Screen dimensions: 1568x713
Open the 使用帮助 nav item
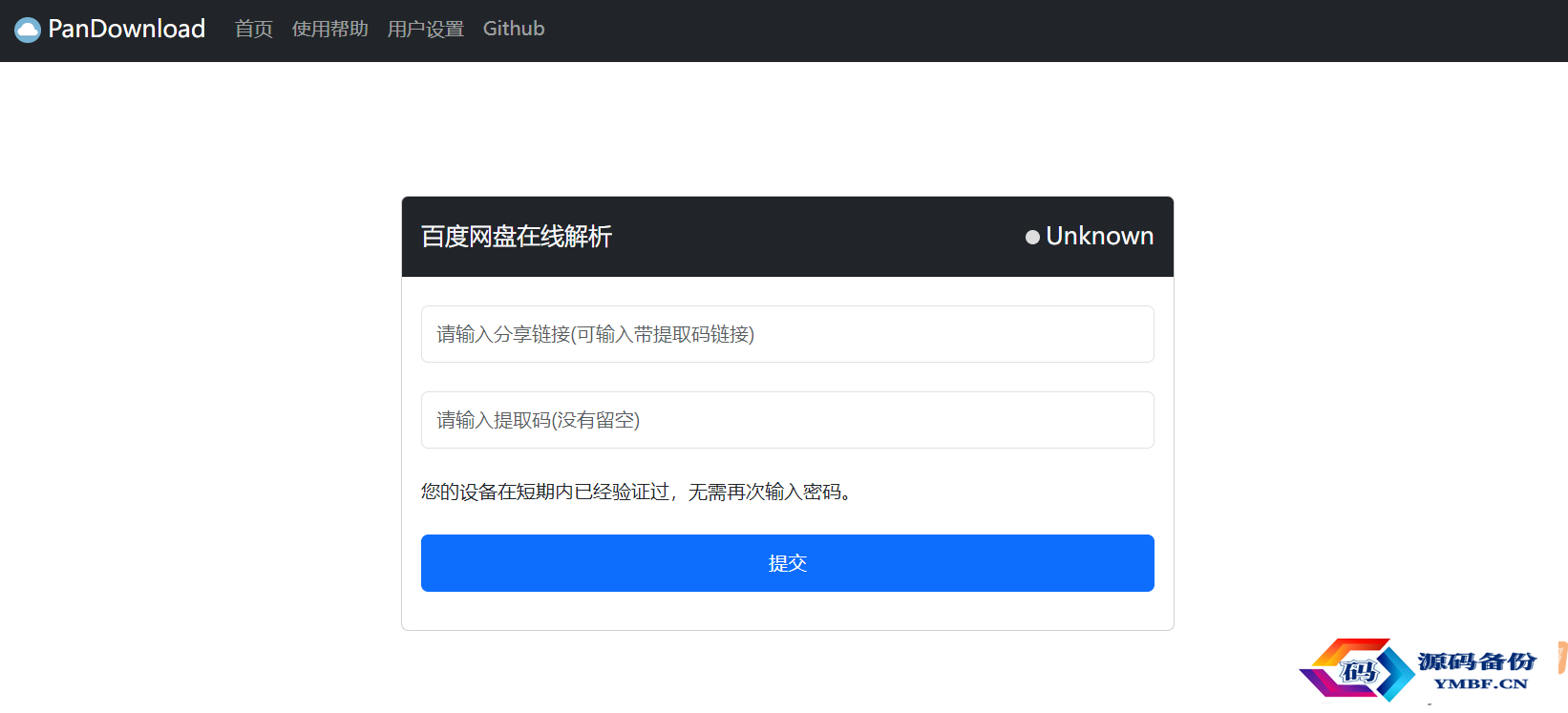pos(330,30)
